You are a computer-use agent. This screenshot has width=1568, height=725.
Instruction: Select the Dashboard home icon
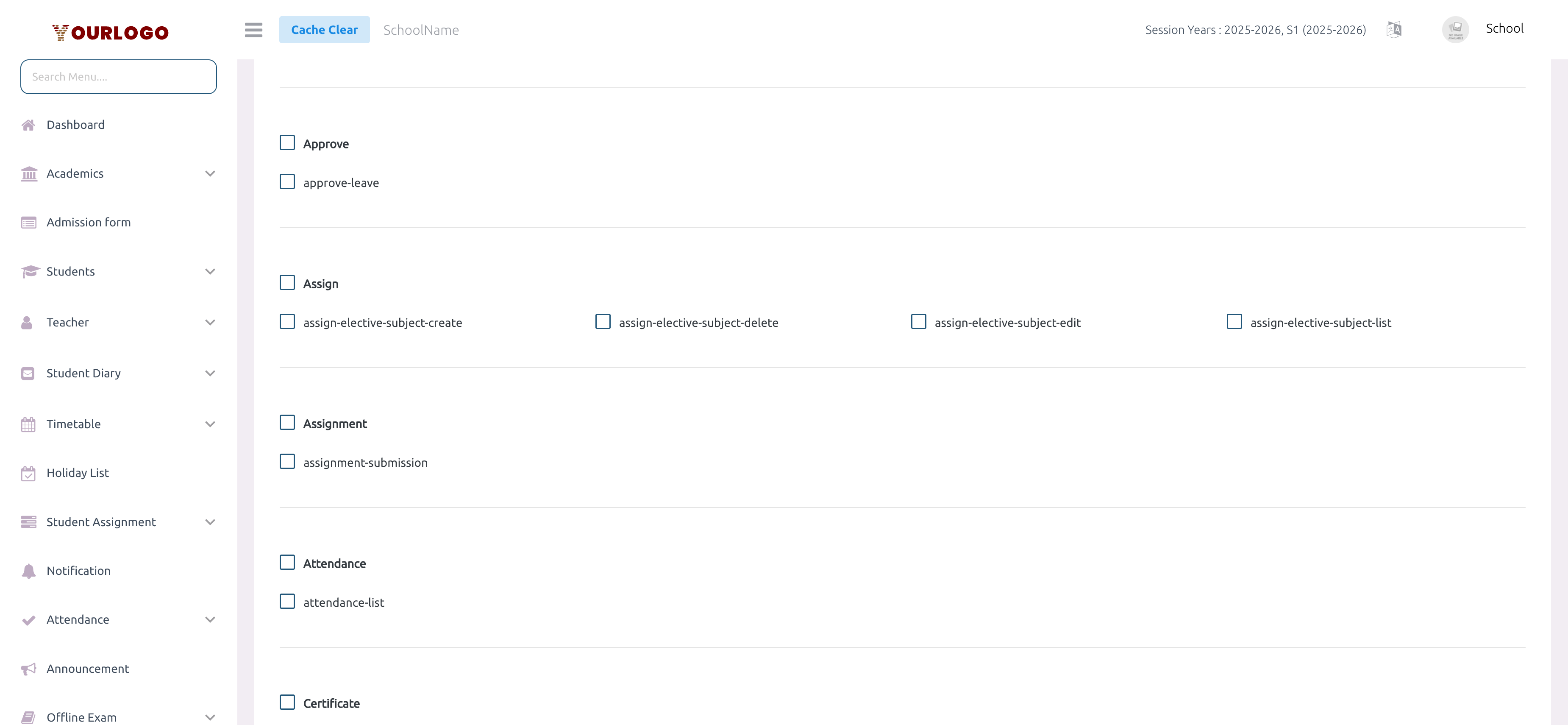pos(29,125)
